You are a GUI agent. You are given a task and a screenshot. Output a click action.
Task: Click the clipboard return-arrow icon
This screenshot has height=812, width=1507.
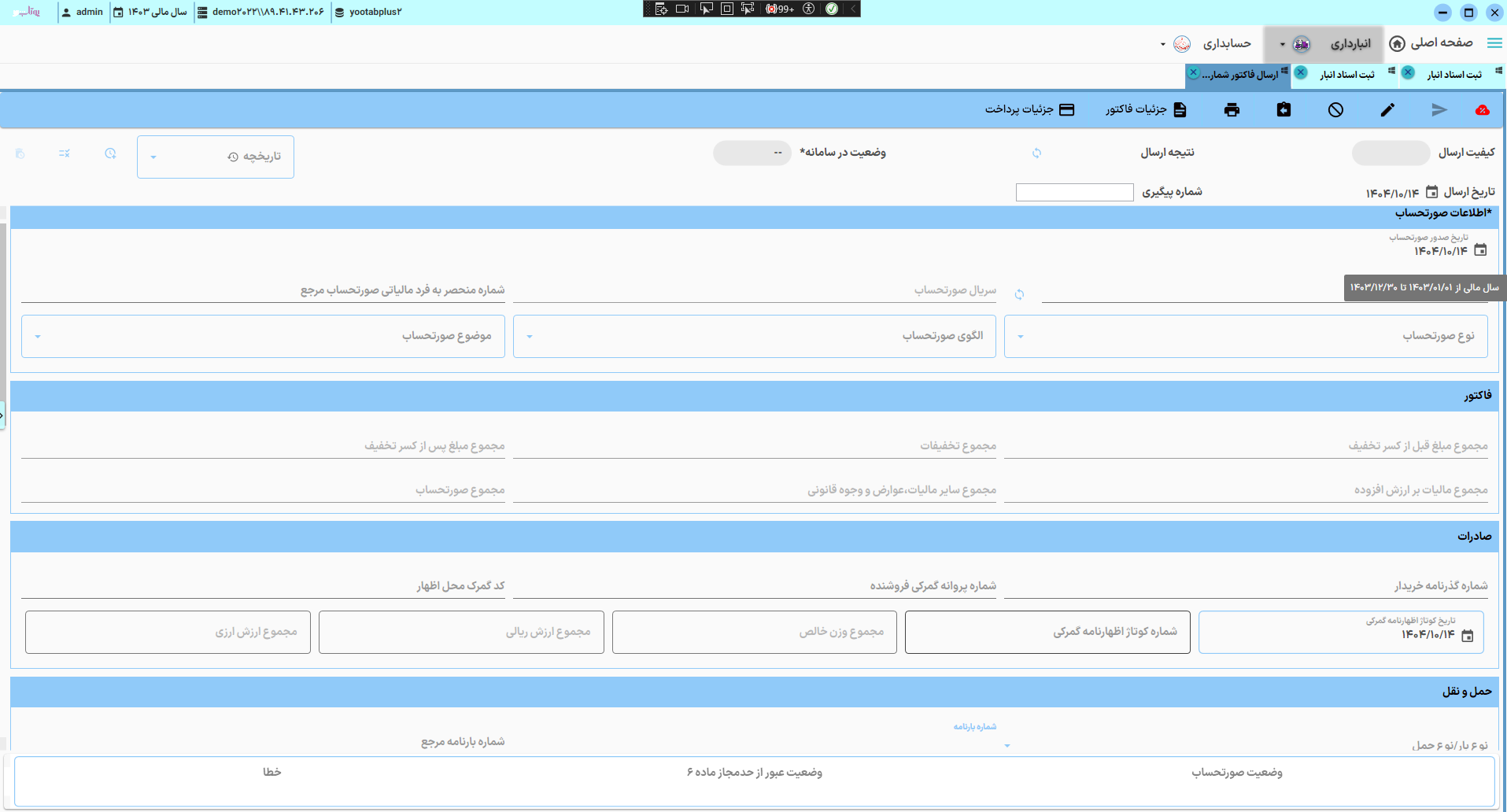pyautogui.click(x=1284, y=110)
